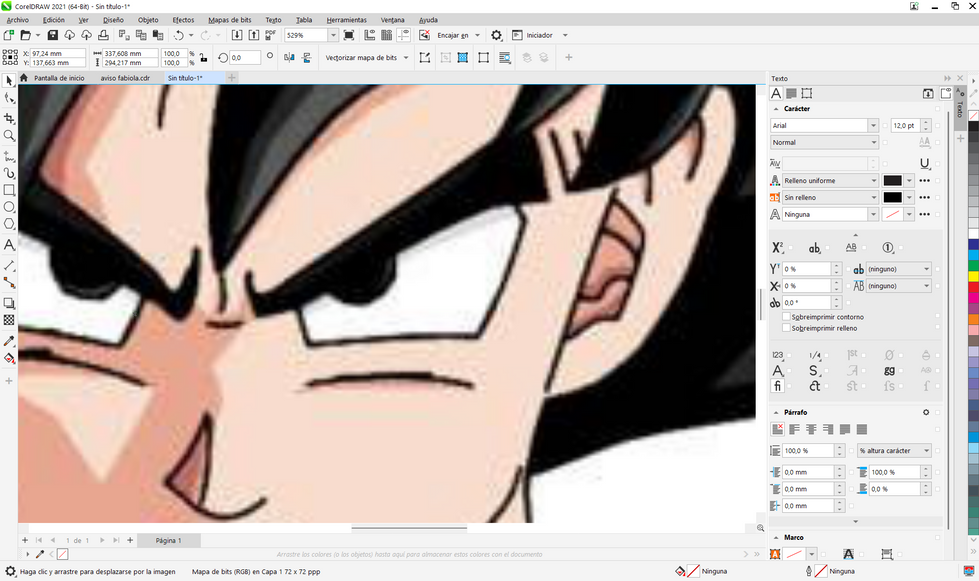Click the Full-screen preview icon
The width and height of the screenshot is (979, 581).
pyautogui.click(x=349, y=36)
